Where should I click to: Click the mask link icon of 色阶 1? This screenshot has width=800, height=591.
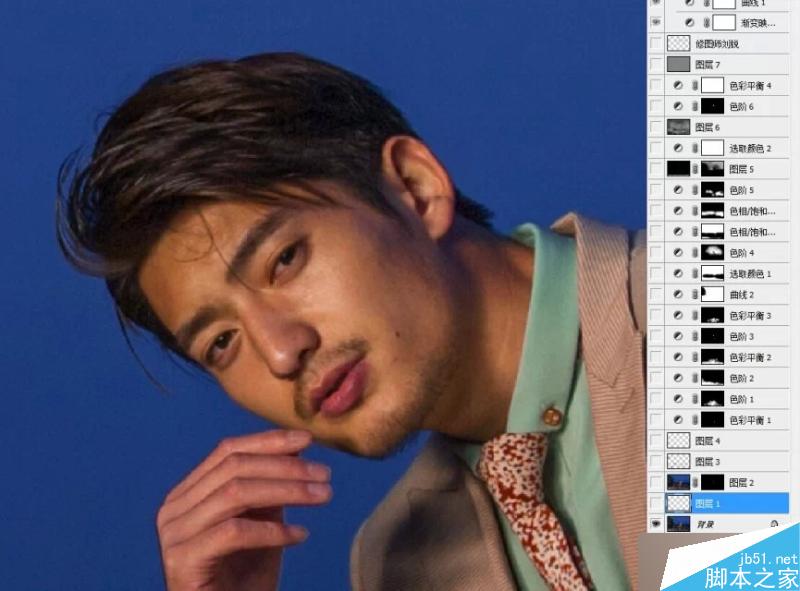point(695,399)
